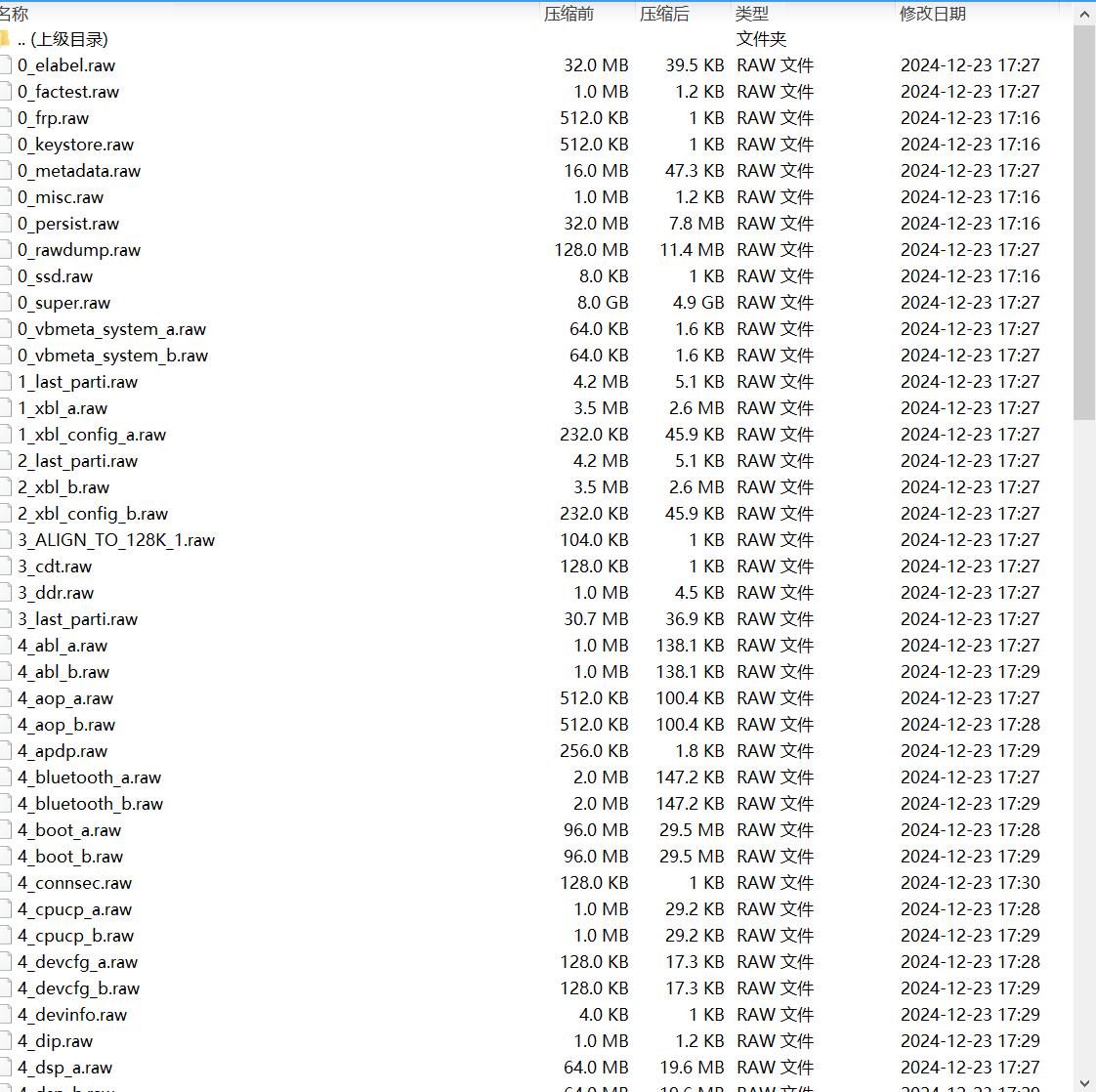Viewport: 1096px width, 1092px height.
Task: Click the scrollbar down arrow
Action: coord(1084,1082)
